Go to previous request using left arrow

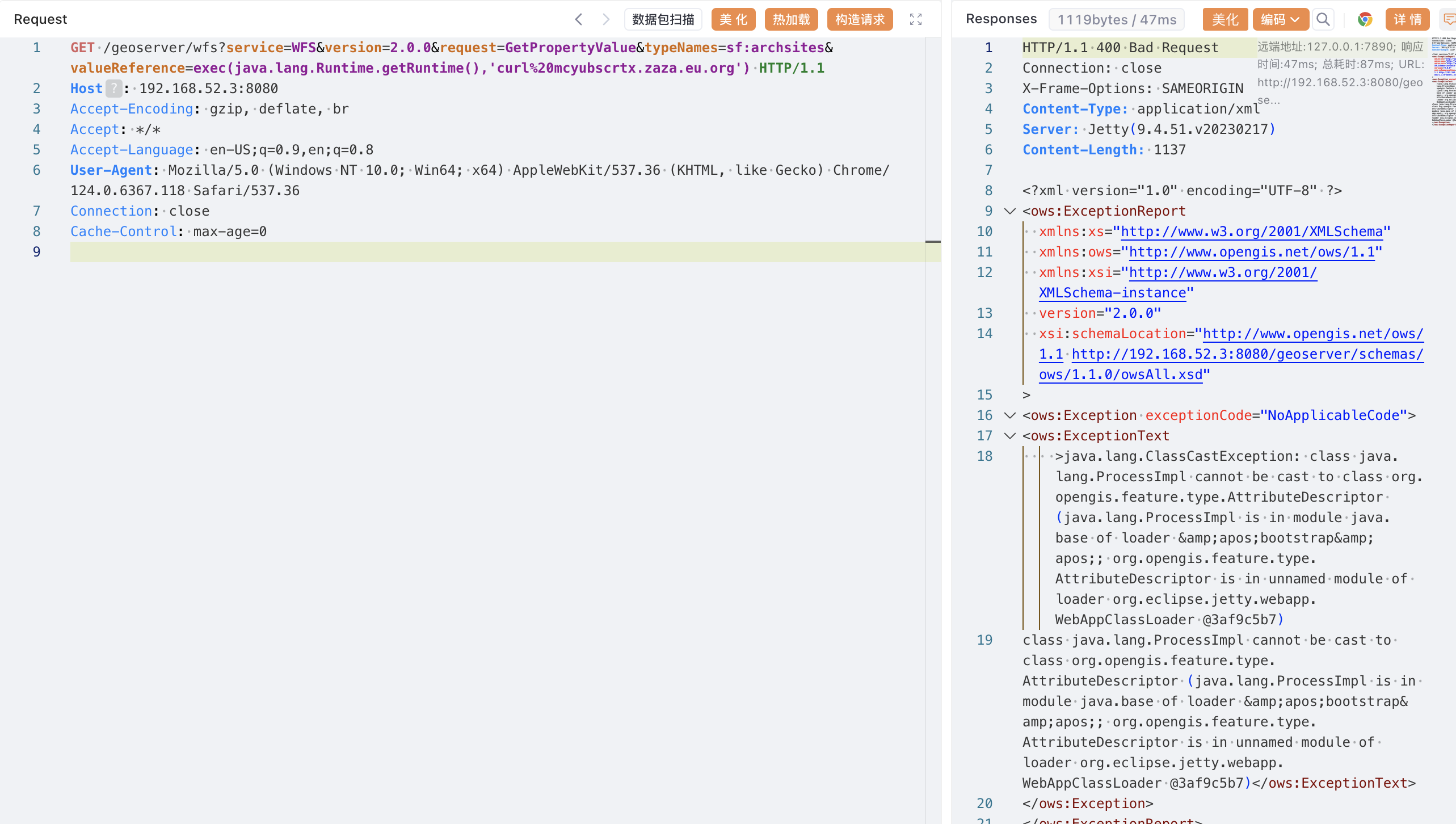[578, 19]
